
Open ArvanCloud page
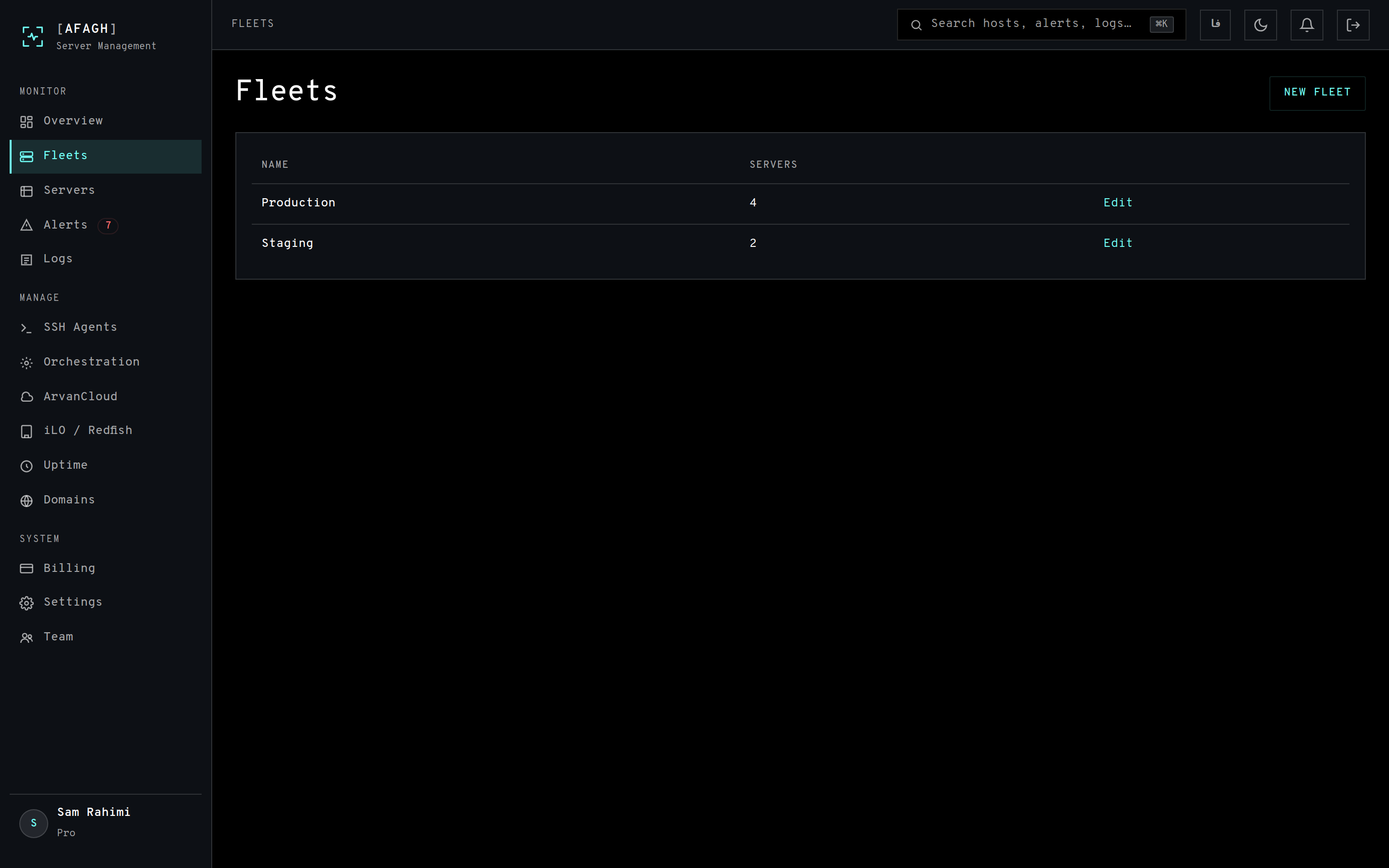[106, 397]
